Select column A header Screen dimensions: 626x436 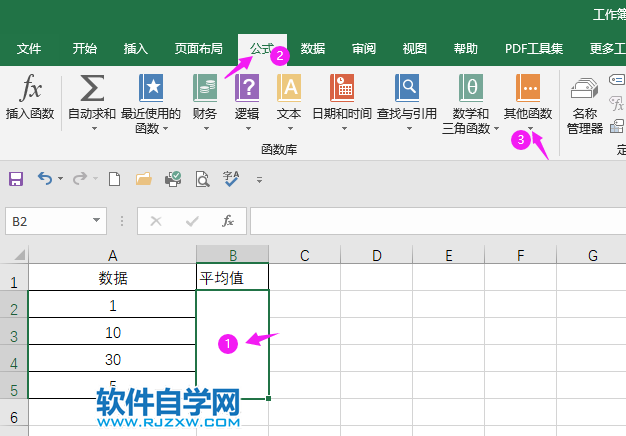(113, 255)
